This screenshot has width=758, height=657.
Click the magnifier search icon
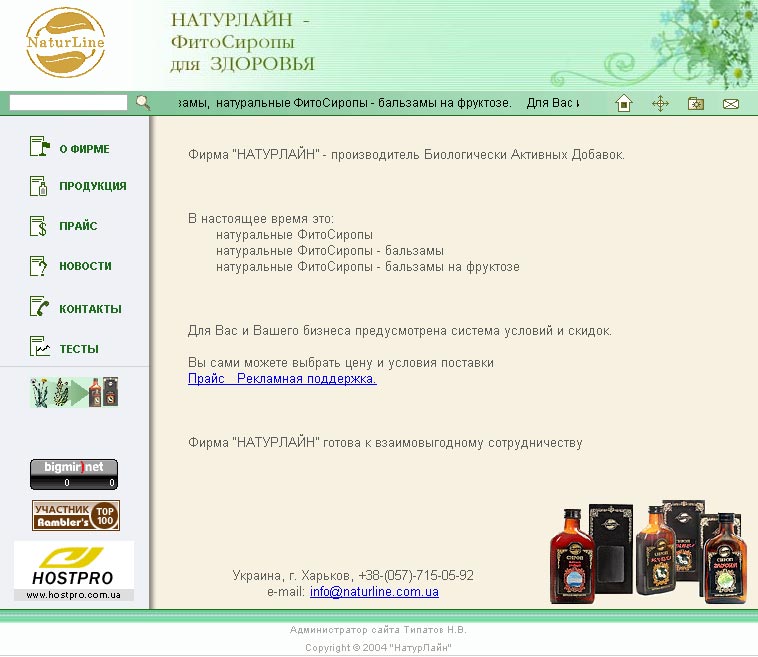(x=143, y=102)
